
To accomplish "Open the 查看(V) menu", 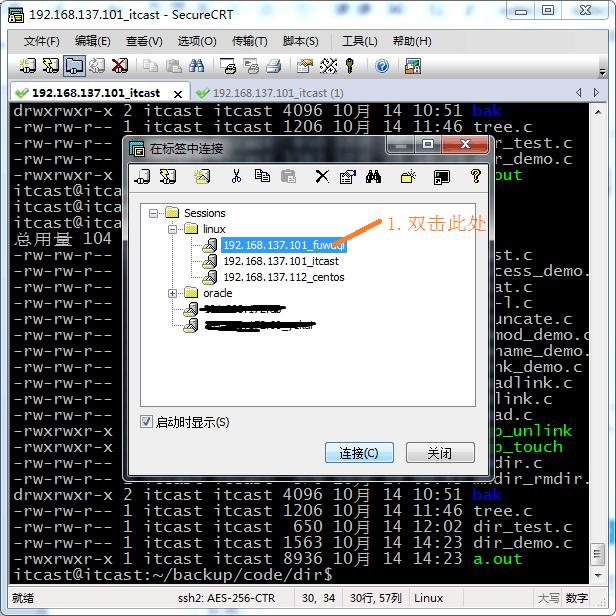I will 144,41.
